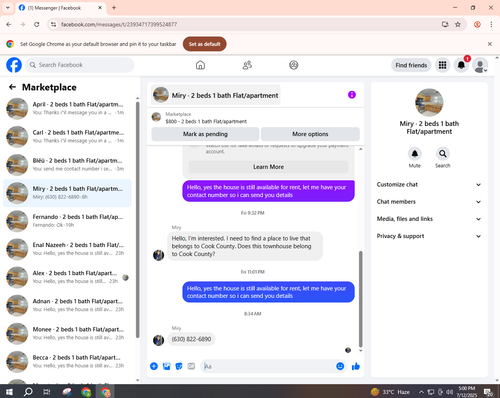Go to the Home feed icon
This screenshot has width=500, height=398.
[200, 65]
